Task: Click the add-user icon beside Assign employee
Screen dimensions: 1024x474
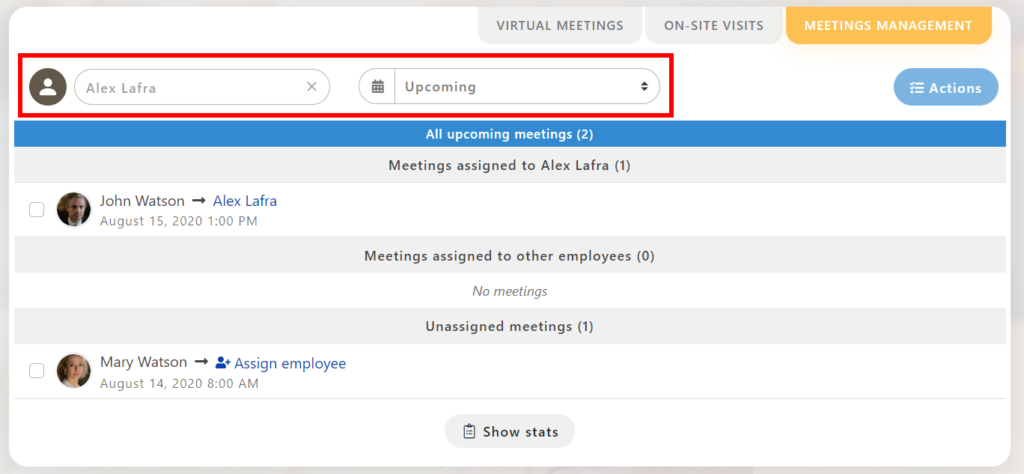Action: click(x=223, y=363)
